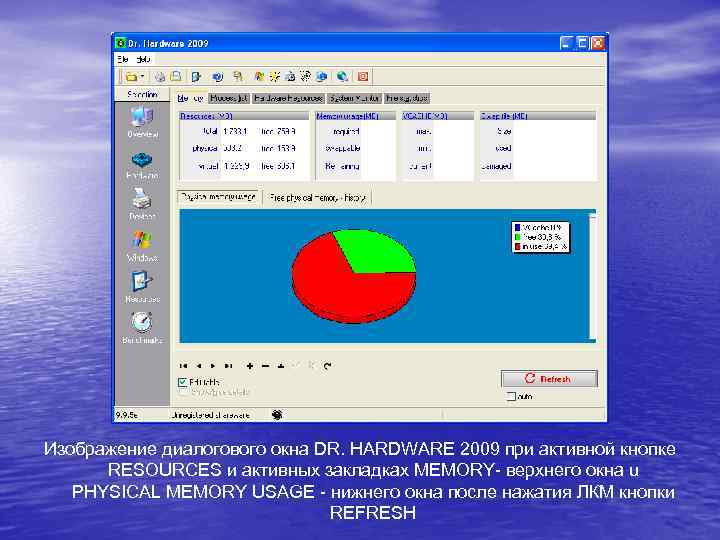Viewport: 720px width, 540px height.
Task: Click version 9.9.5e in status bar
Action: pos(126,415)
